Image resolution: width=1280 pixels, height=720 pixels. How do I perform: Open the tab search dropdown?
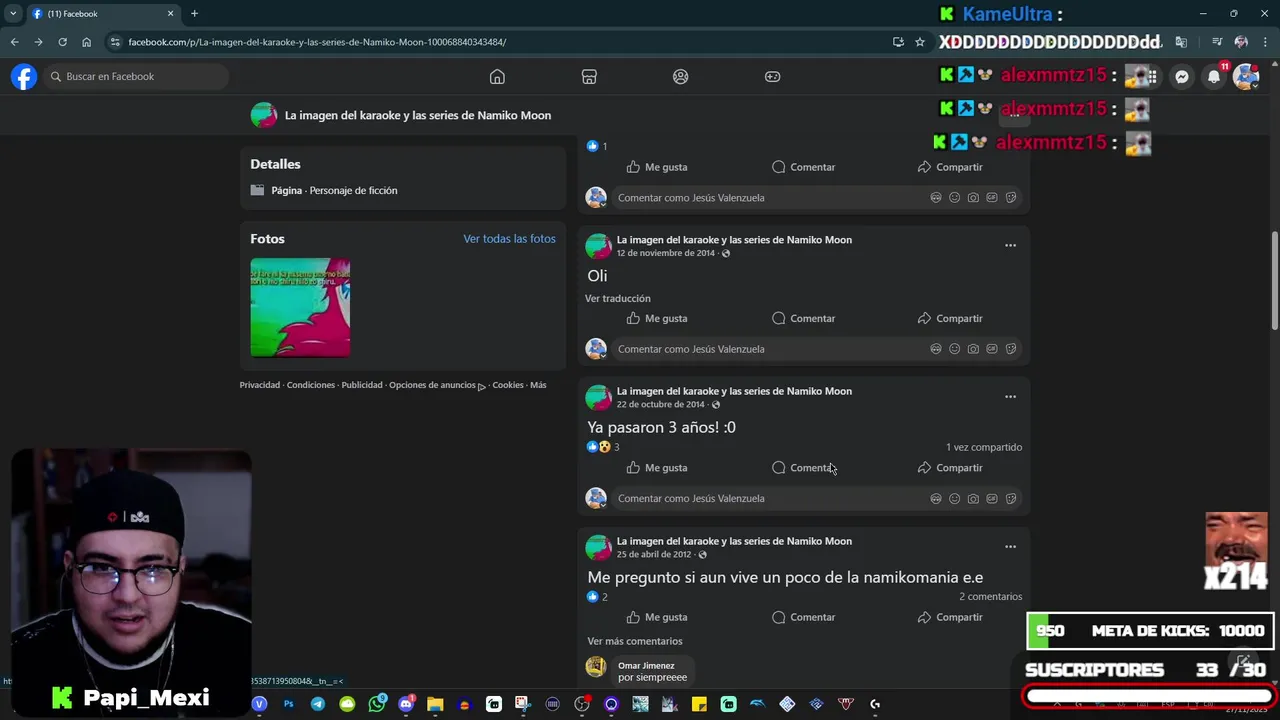[13, 14]
